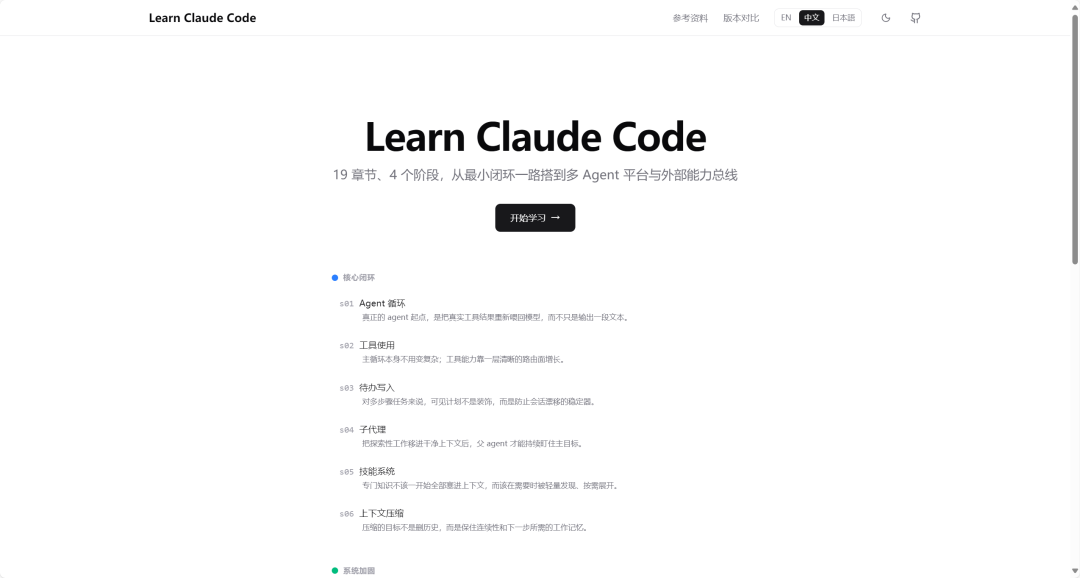Viewport: 1080px width, 578px height.
Task: Select 中文 in the language switcher
Action: click(x=811, y=17)
